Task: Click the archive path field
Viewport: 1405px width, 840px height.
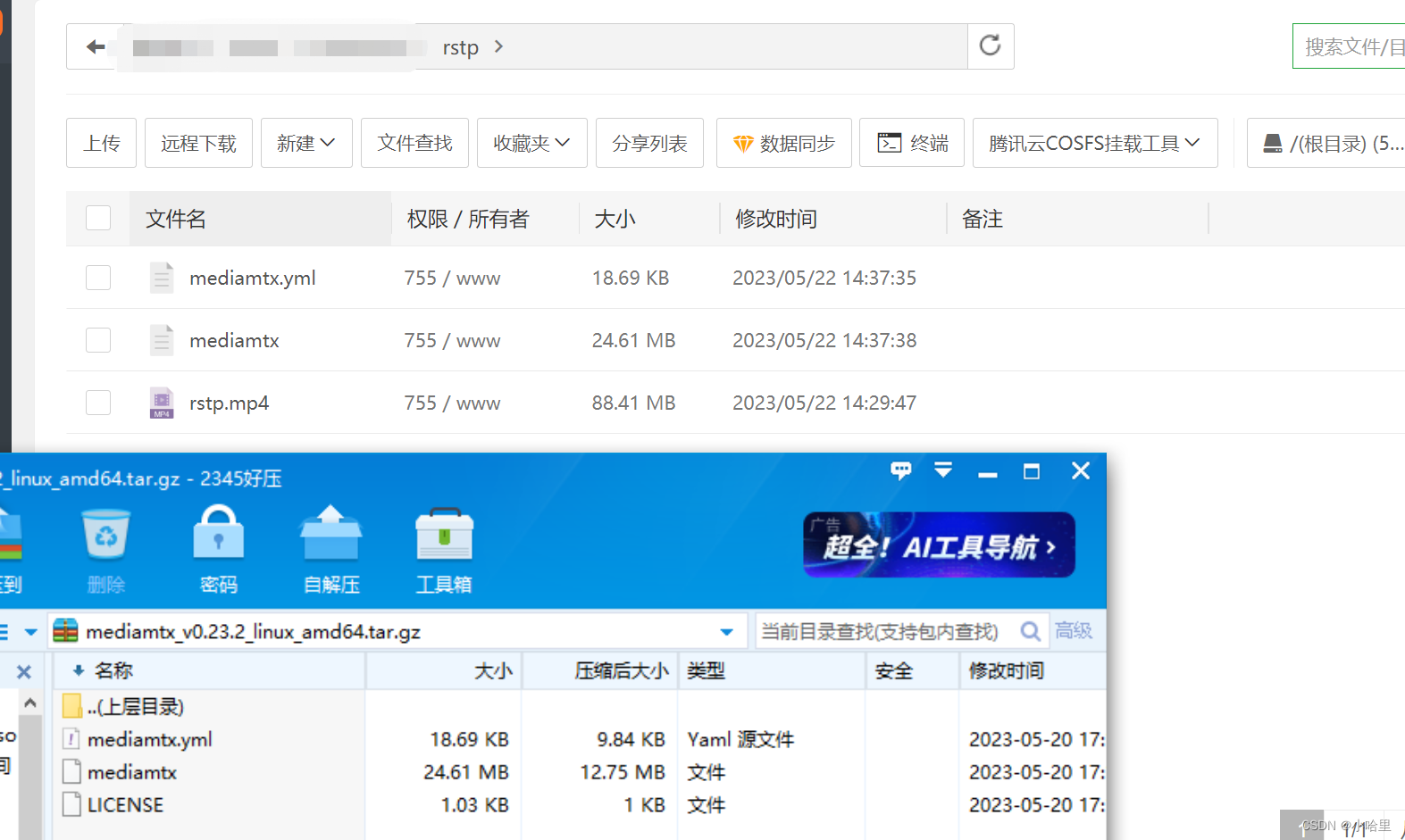Action: 397,631
